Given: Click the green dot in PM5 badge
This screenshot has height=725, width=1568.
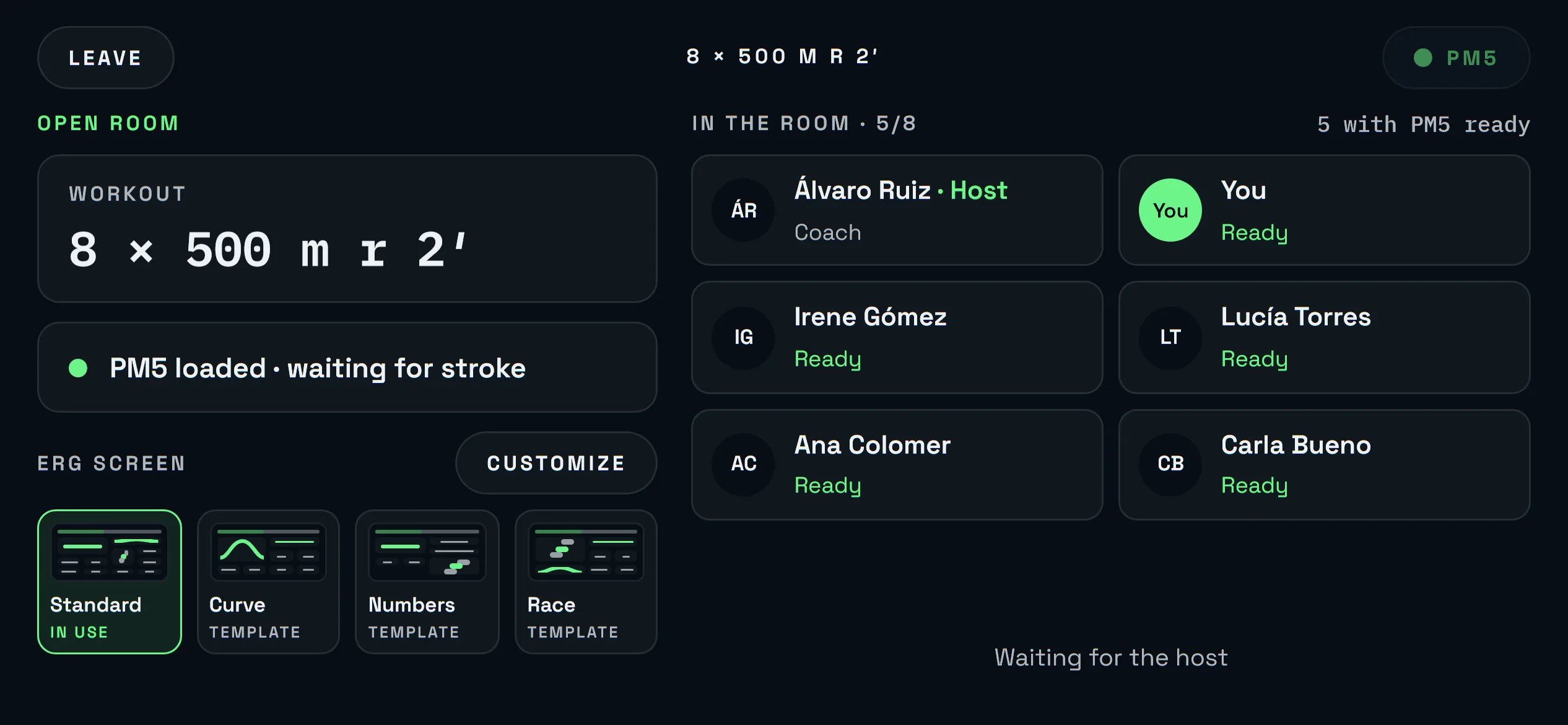Looking at the screenshot, I should pos(1423,58).
